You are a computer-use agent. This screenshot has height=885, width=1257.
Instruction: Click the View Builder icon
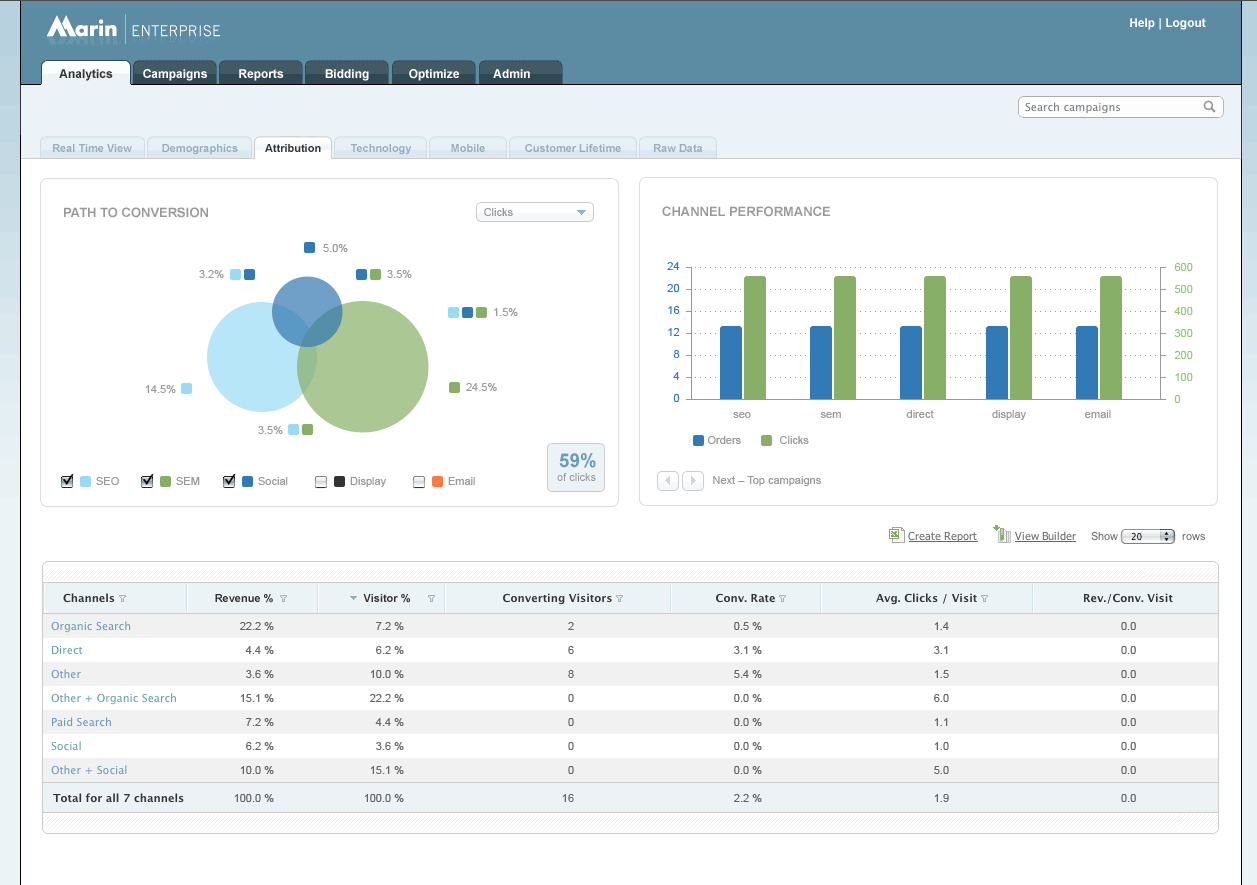pos(1002,535)
